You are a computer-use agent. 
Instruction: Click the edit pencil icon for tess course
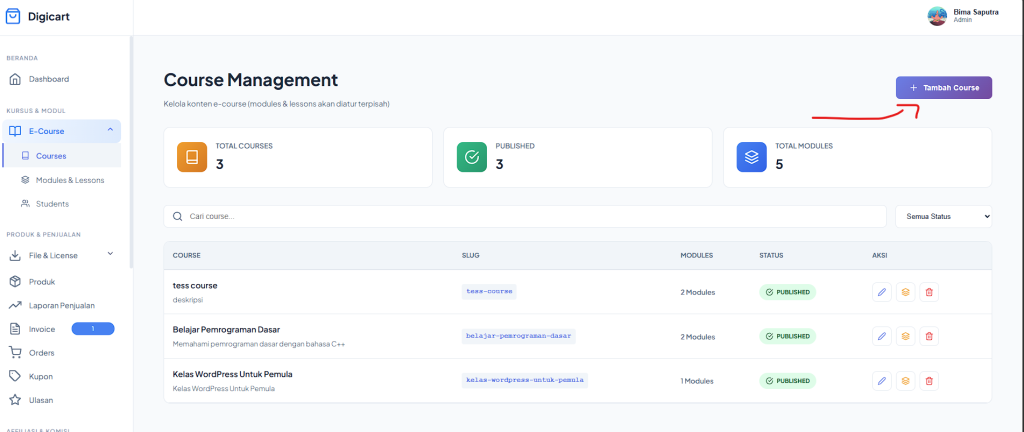pos(881,292)
